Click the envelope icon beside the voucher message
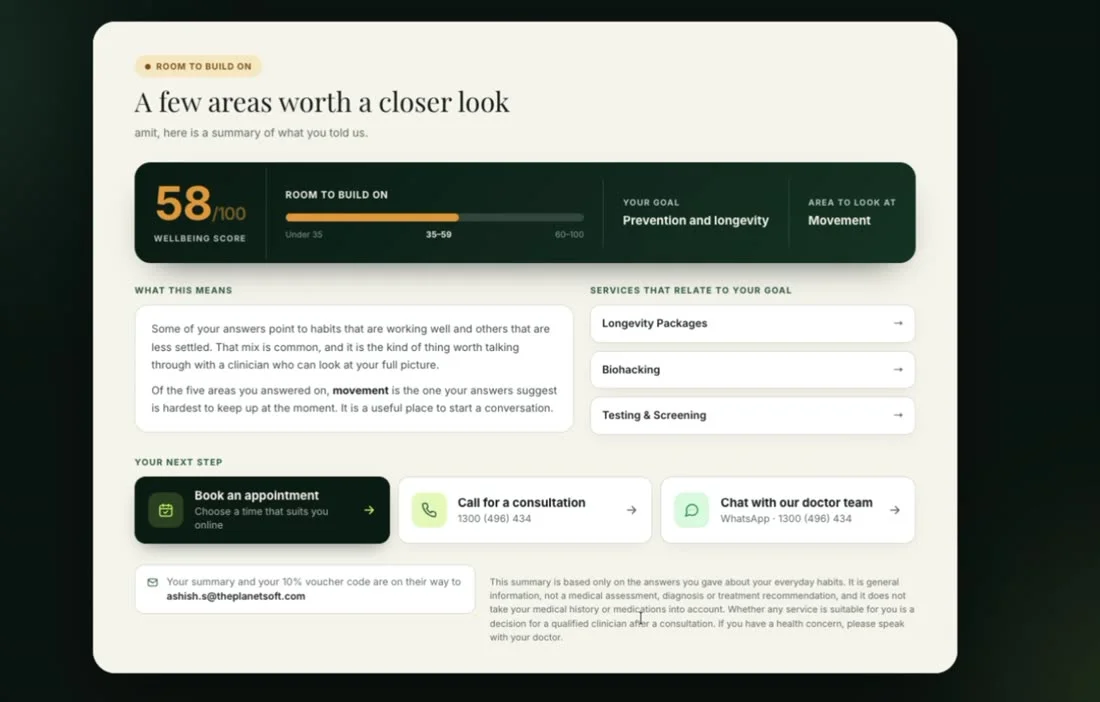 pos(152,582)
